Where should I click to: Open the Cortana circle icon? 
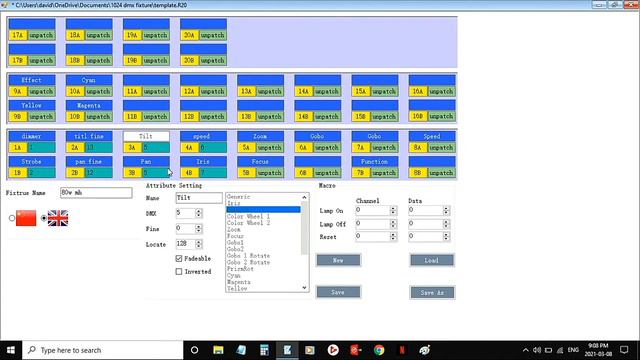coord(195,350)
